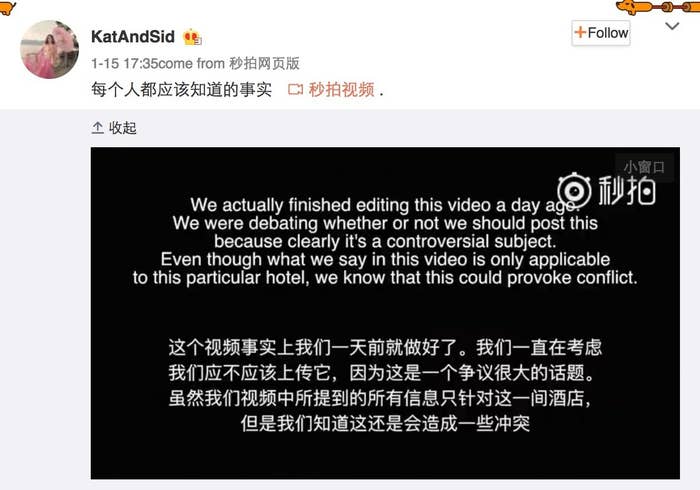This screenshot has height=490, width=700.
Task: Click the badge icon beside KatAndSid
Action: coord(192,37)
